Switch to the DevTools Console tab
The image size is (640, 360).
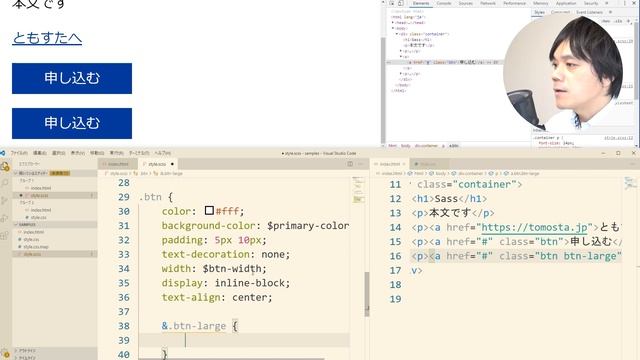(444, 3)
